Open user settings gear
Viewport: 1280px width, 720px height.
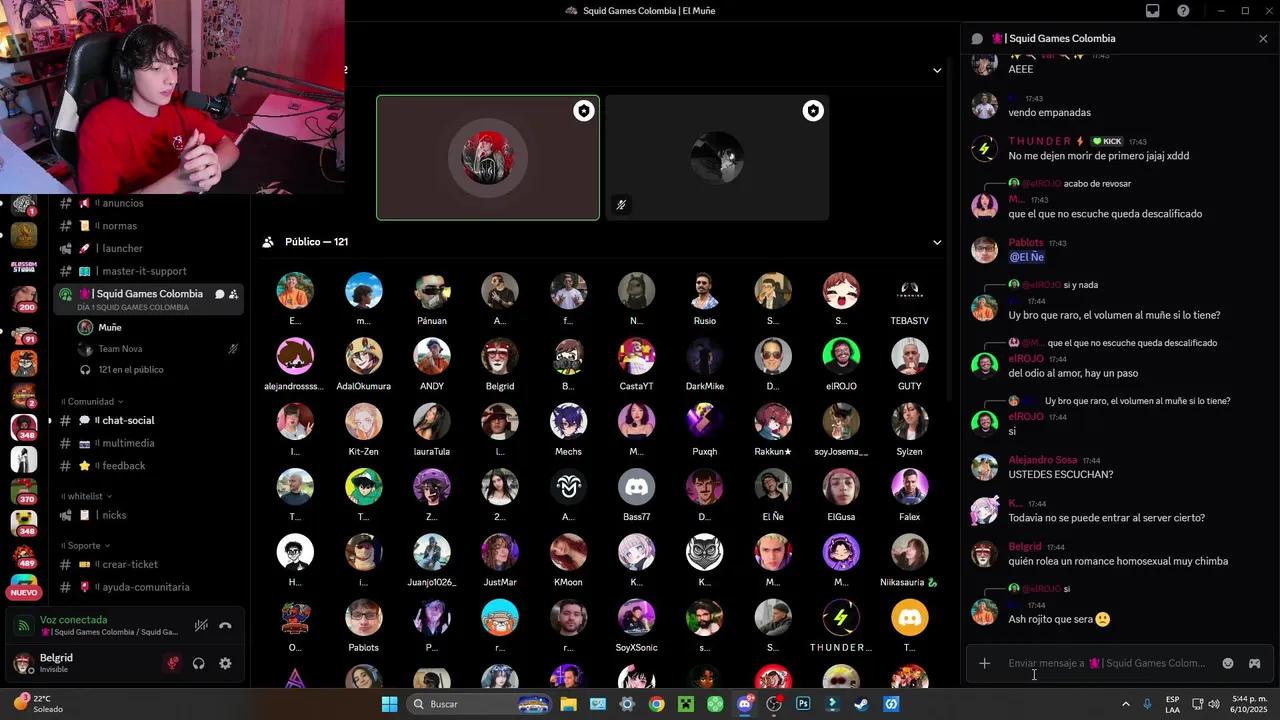pos(225,663)
